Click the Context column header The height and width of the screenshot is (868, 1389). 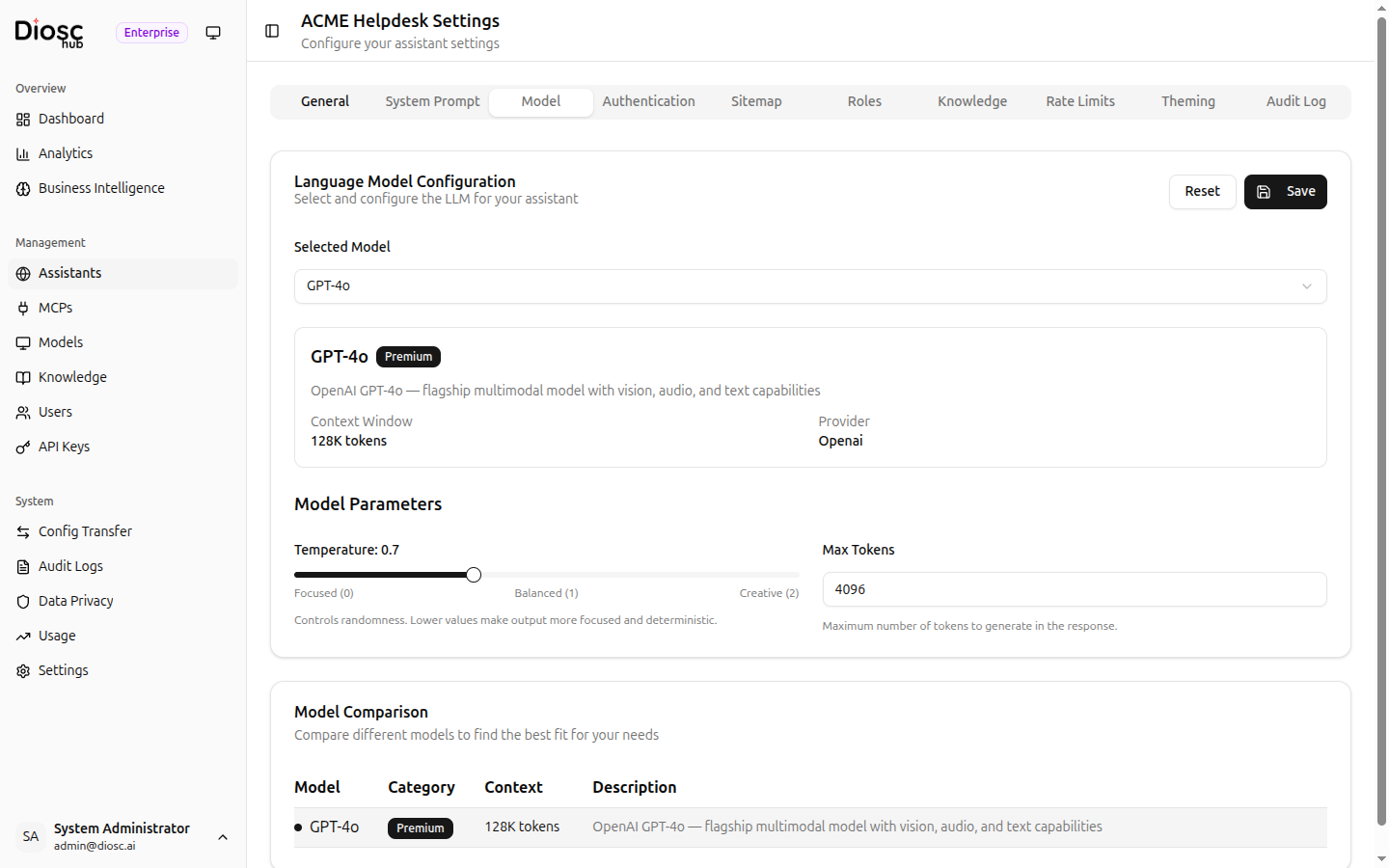[x=513, y=788]
